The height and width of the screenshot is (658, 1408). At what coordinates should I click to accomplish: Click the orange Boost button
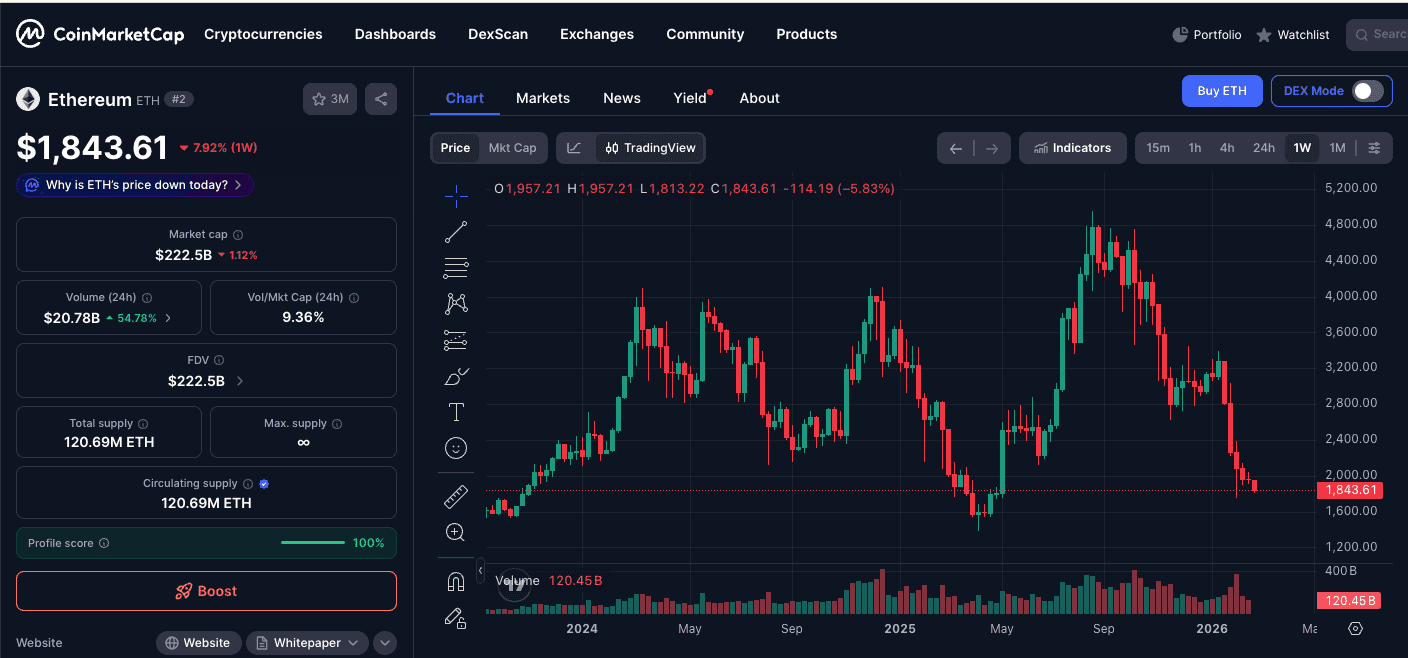(206, 591)
